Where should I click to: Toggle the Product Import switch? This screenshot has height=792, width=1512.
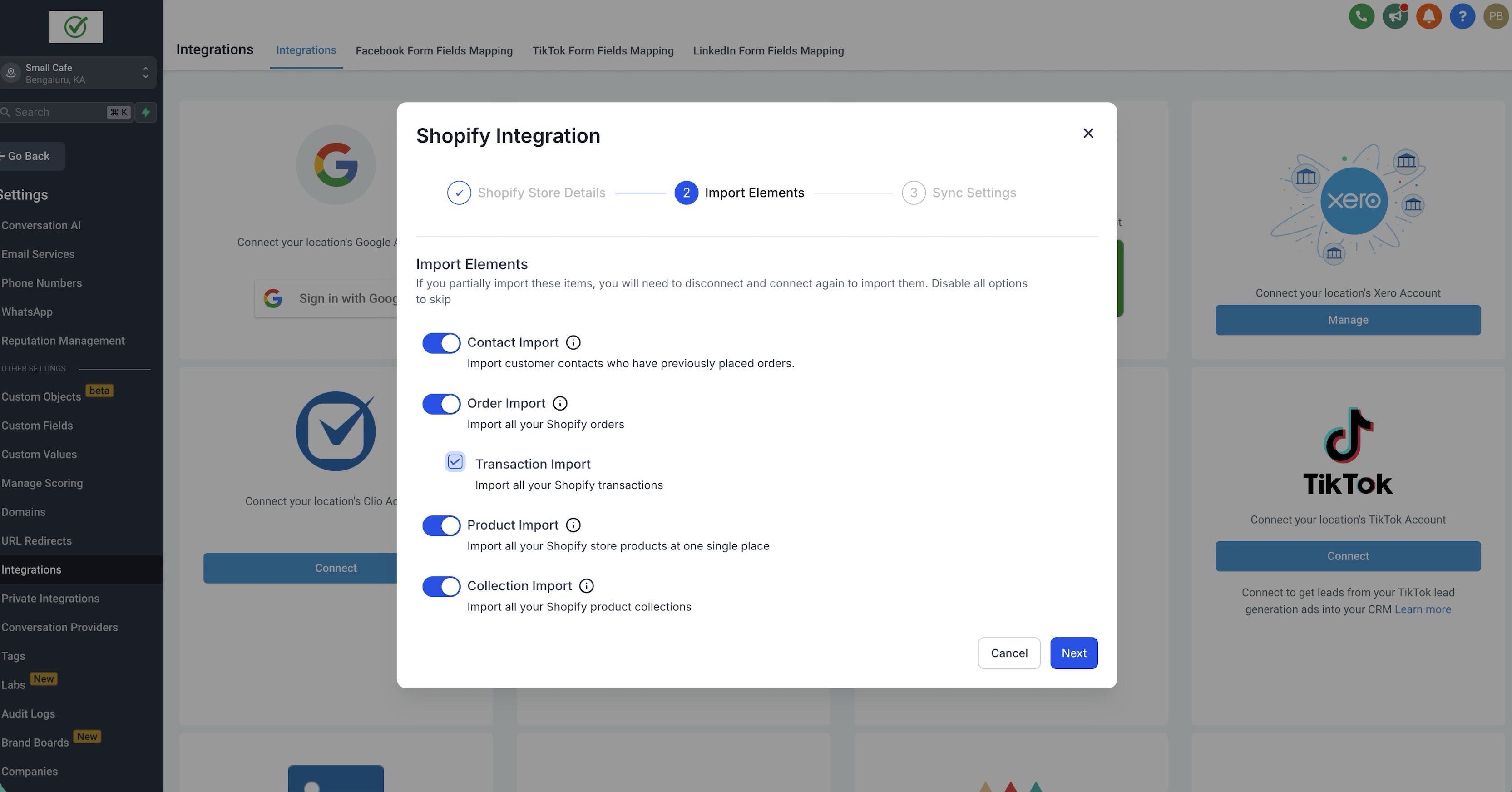pos(441,525)
